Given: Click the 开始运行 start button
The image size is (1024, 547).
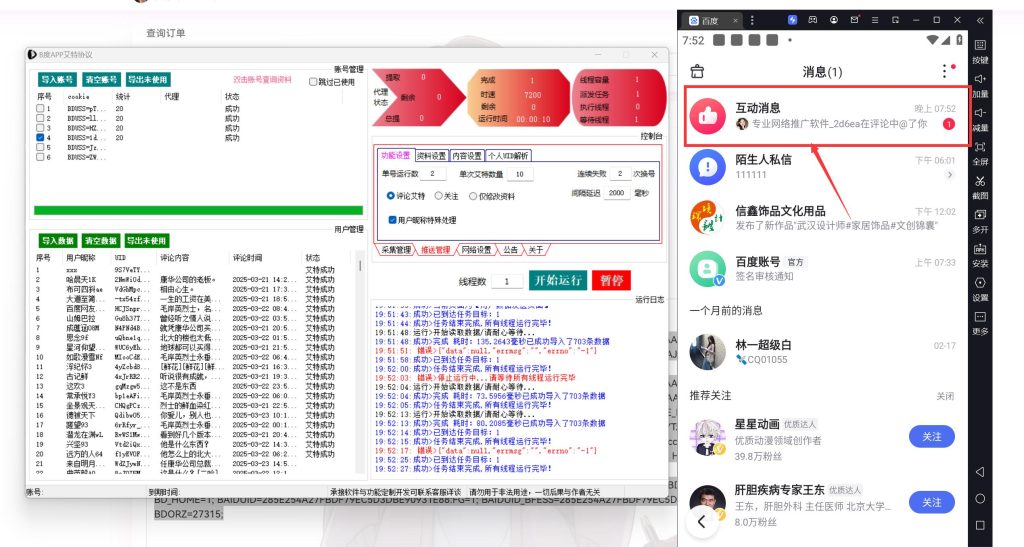Looking at the screenshot, I should 556,281.
